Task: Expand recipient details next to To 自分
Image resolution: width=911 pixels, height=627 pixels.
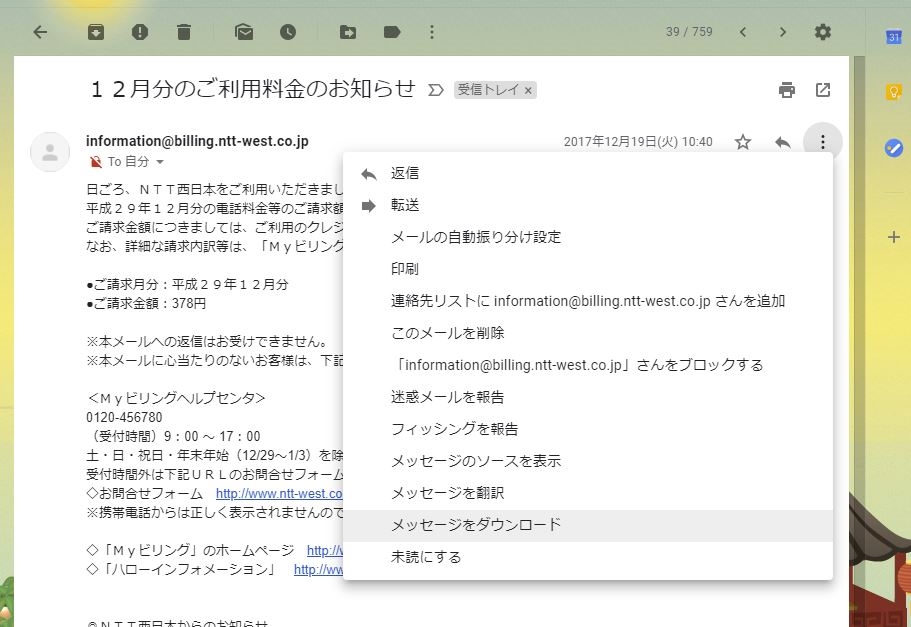Action: coord(160,162)
